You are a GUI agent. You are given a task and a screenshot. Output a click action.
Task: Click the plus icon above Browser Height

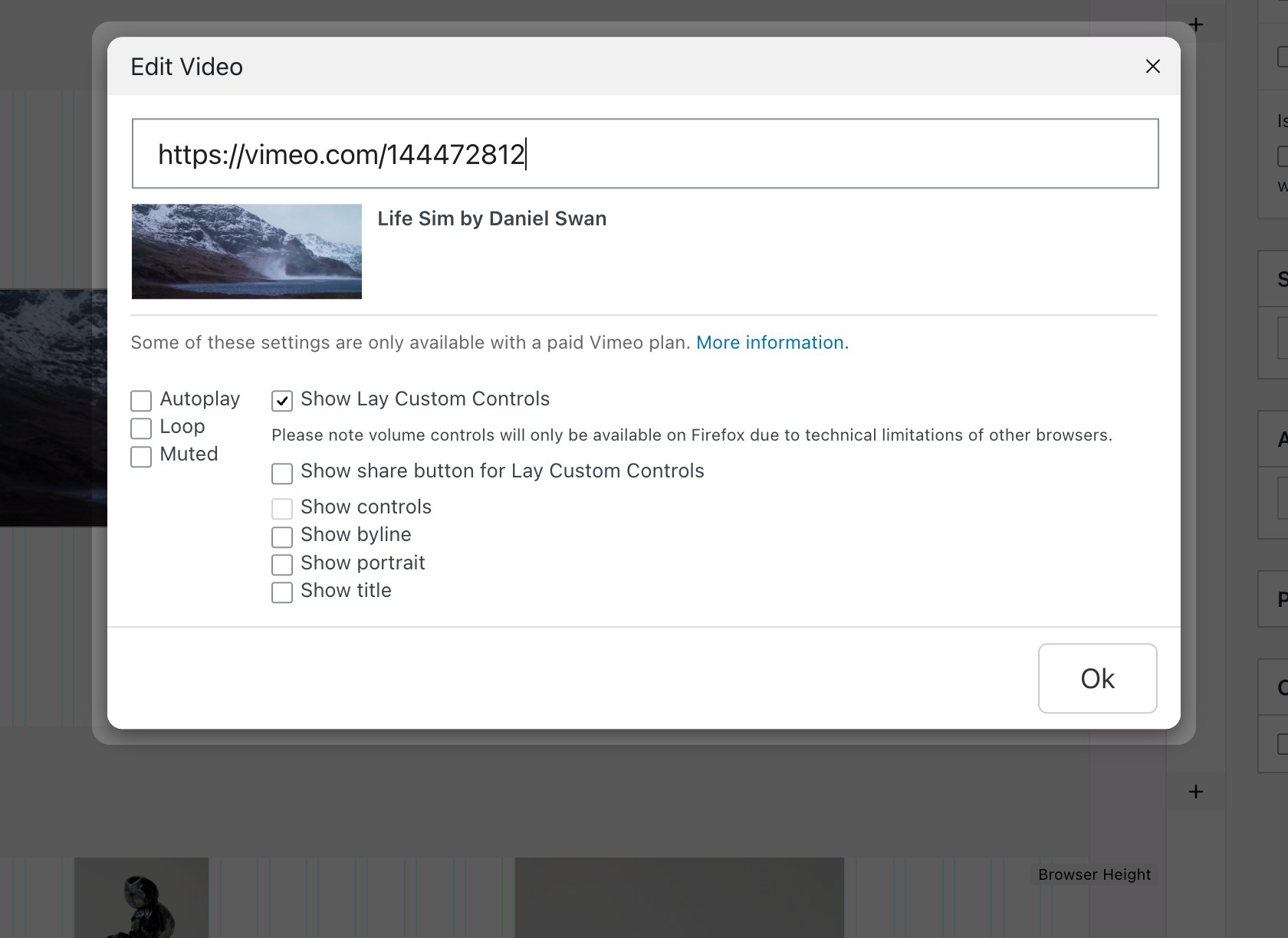(x=1195, y=792)
